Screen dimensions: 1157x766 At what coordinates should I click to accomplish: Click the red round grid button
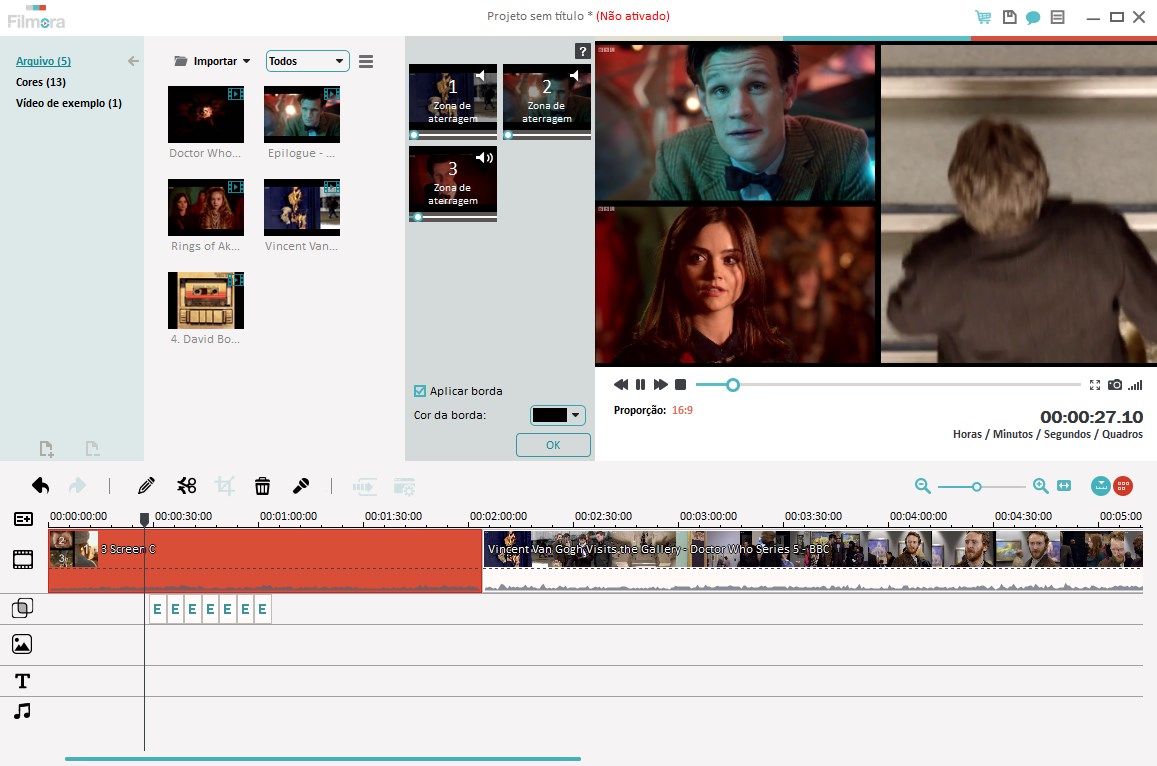click(1123, 486)
